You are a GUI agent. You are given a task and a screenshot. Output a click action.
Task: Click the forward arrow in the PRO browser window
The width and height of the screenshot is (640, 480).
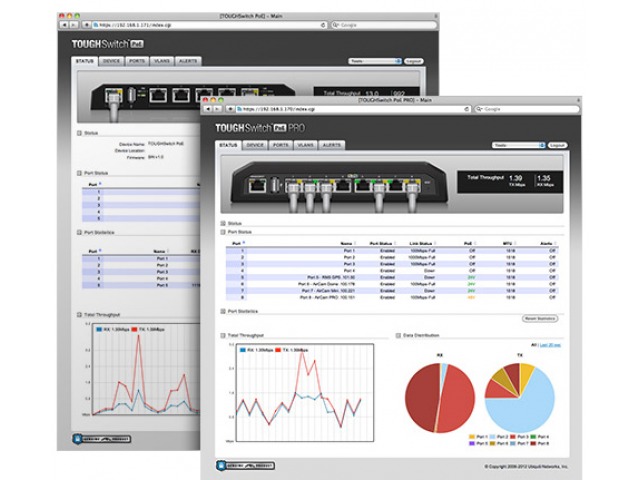point(217,109)
